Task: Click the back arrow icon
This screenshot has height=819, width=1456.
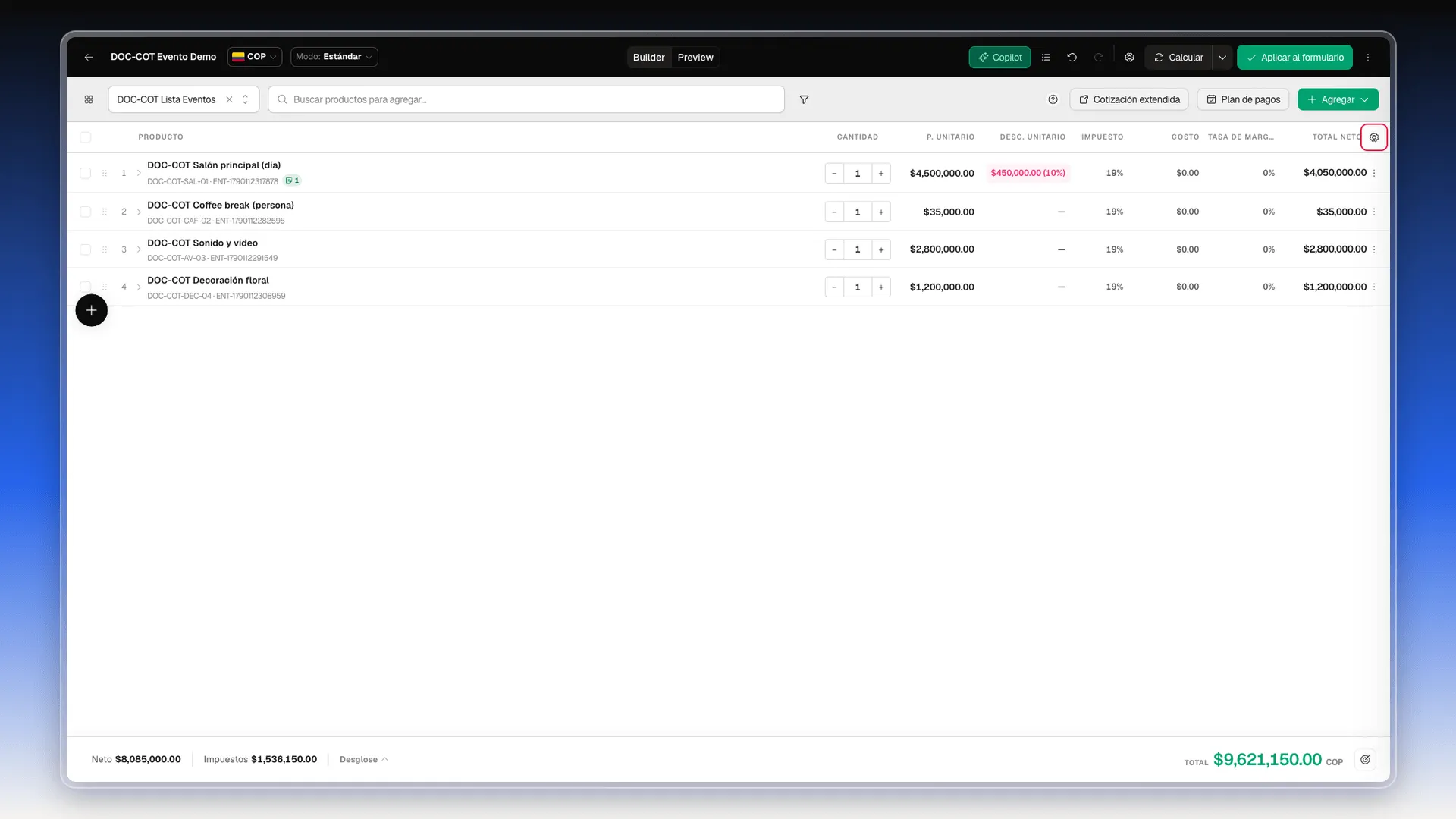Action: (x=89, y=57)
